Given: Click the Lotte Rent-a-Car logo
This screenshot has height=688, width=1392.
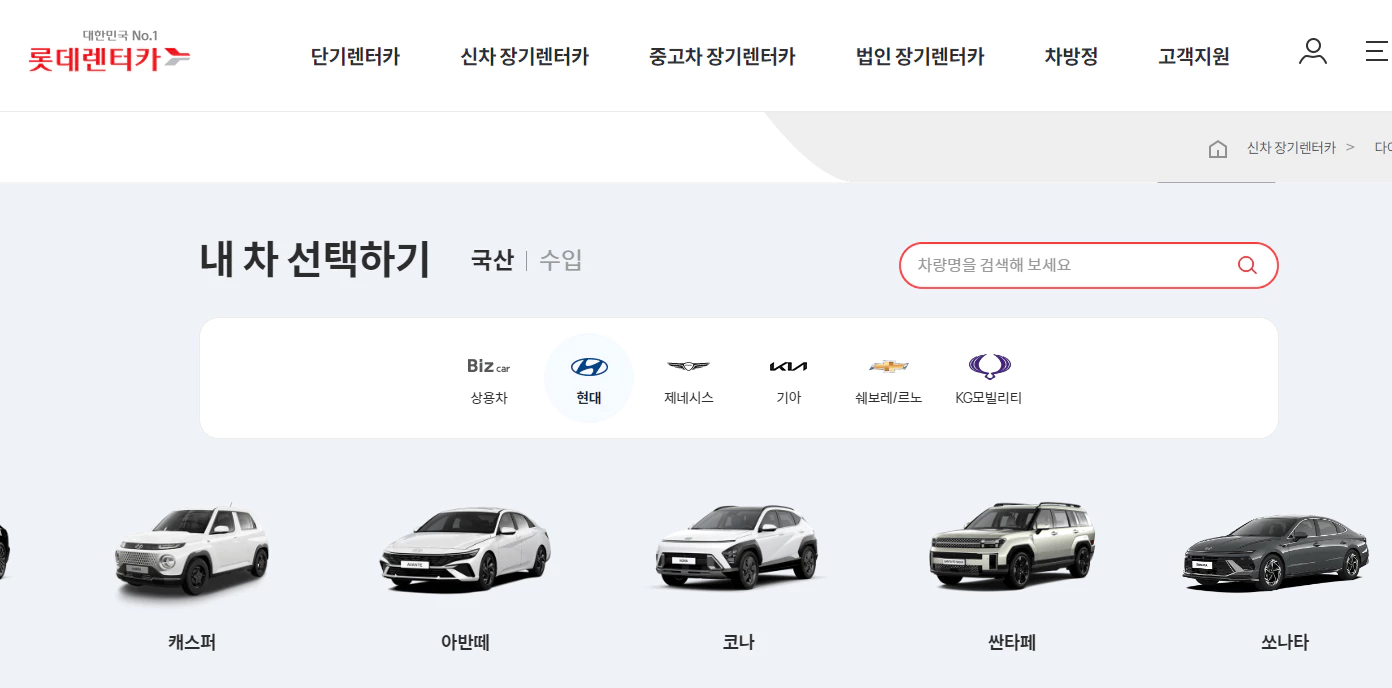Looking at the screenshot, I should coord(109,51).
